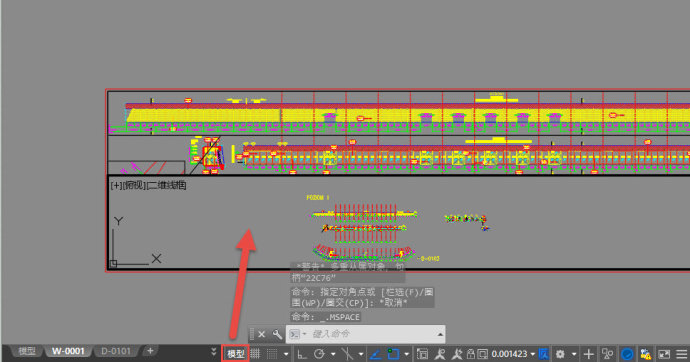Image resolution: width=690 pixels, height=362 pixels.
Task: Click the clean screen icon
Action: coord(664,354)
